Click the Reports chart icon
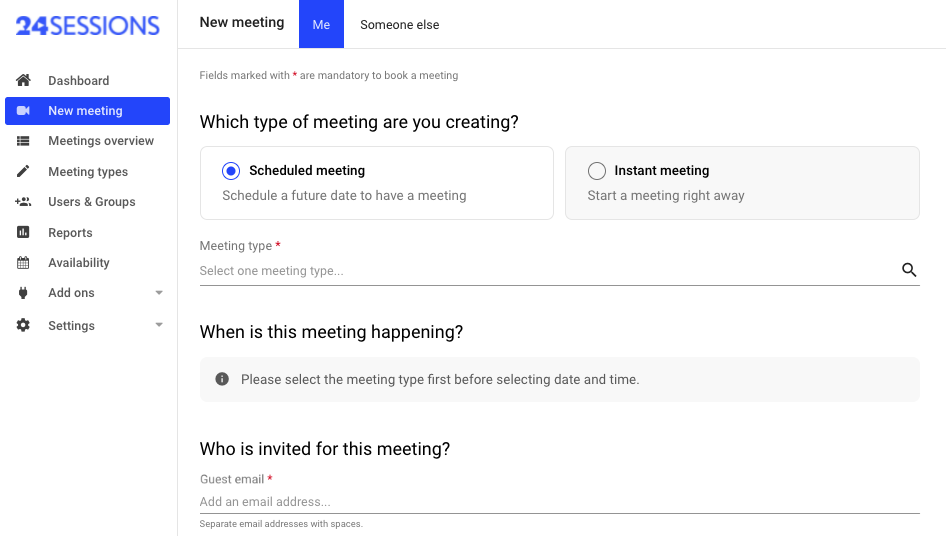The height and width of the screenshot is (536, 946). pyautogui.click(x=24, y=233)
